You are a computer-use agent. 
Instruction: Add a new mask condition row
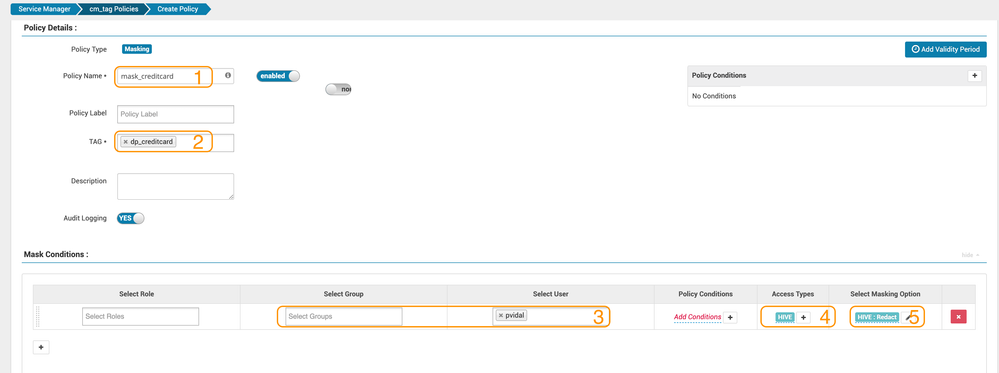pos(41,347)
